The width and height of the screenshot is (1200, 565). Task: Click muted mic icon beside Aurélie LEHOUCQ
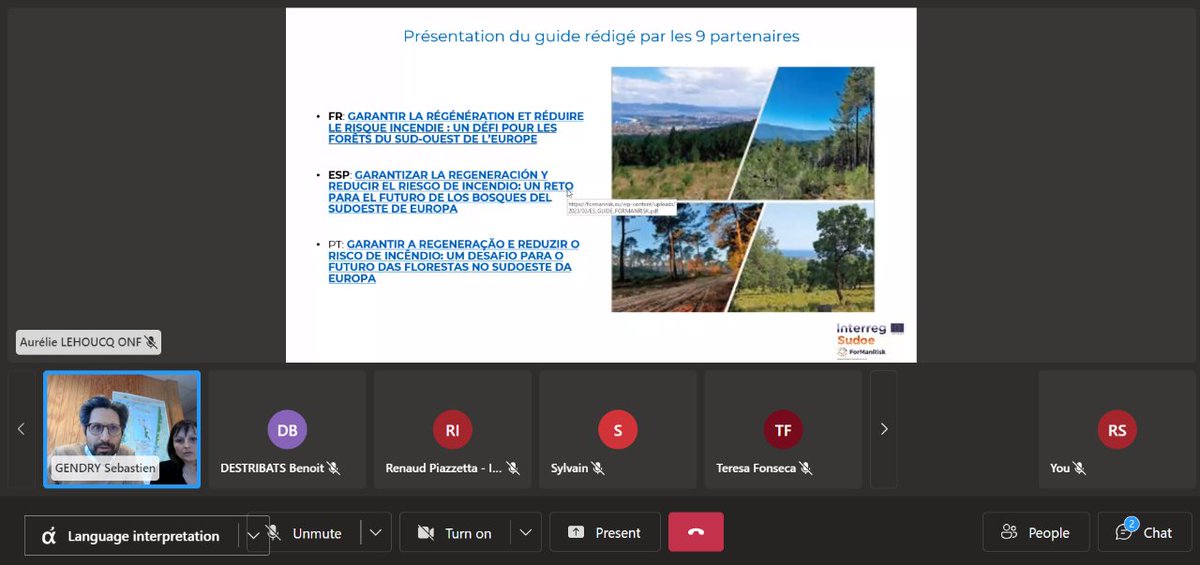pos(151,342)
